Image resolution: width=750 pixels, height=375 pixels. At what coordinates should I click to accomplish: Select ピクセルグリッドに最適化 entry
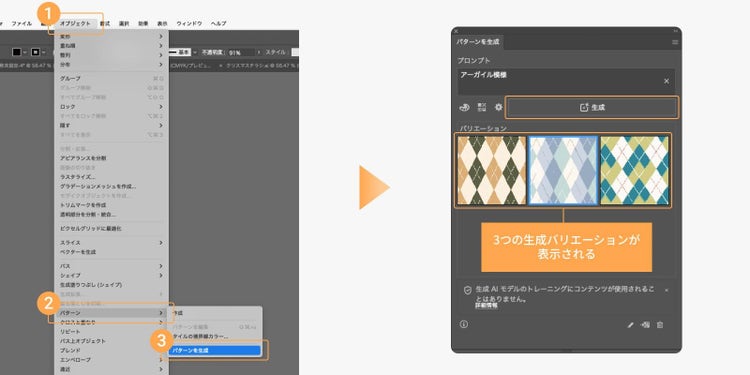click(x=111, y=229)
